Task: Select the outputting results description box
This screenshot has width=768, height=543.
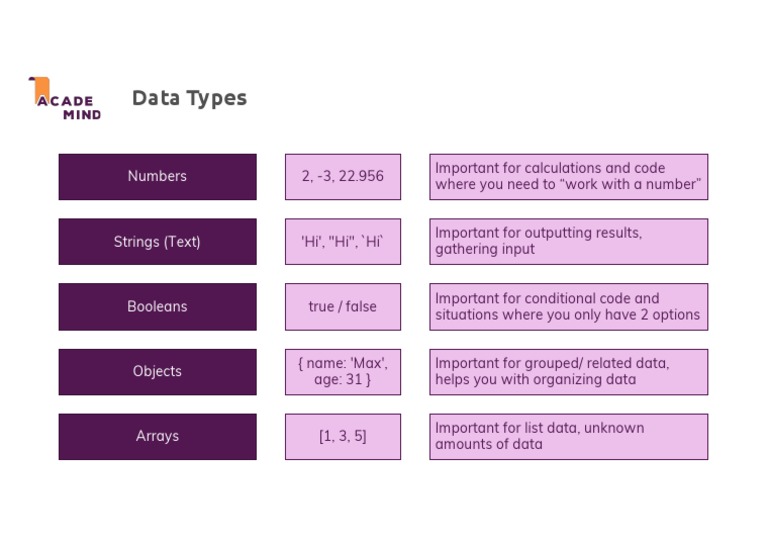Action: tap(568, 241)
